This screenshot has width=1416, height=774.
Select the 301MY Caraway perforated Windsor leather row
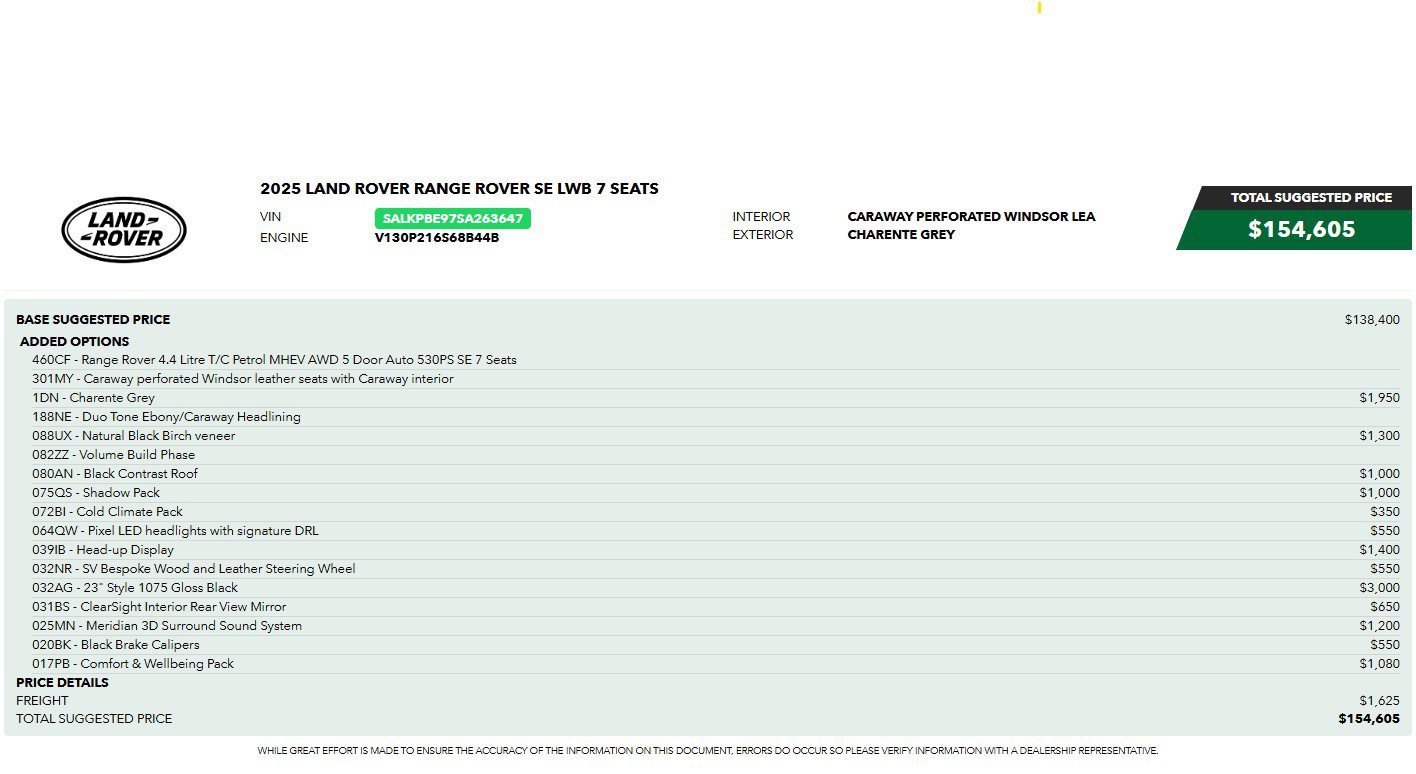tap(715, 379)
